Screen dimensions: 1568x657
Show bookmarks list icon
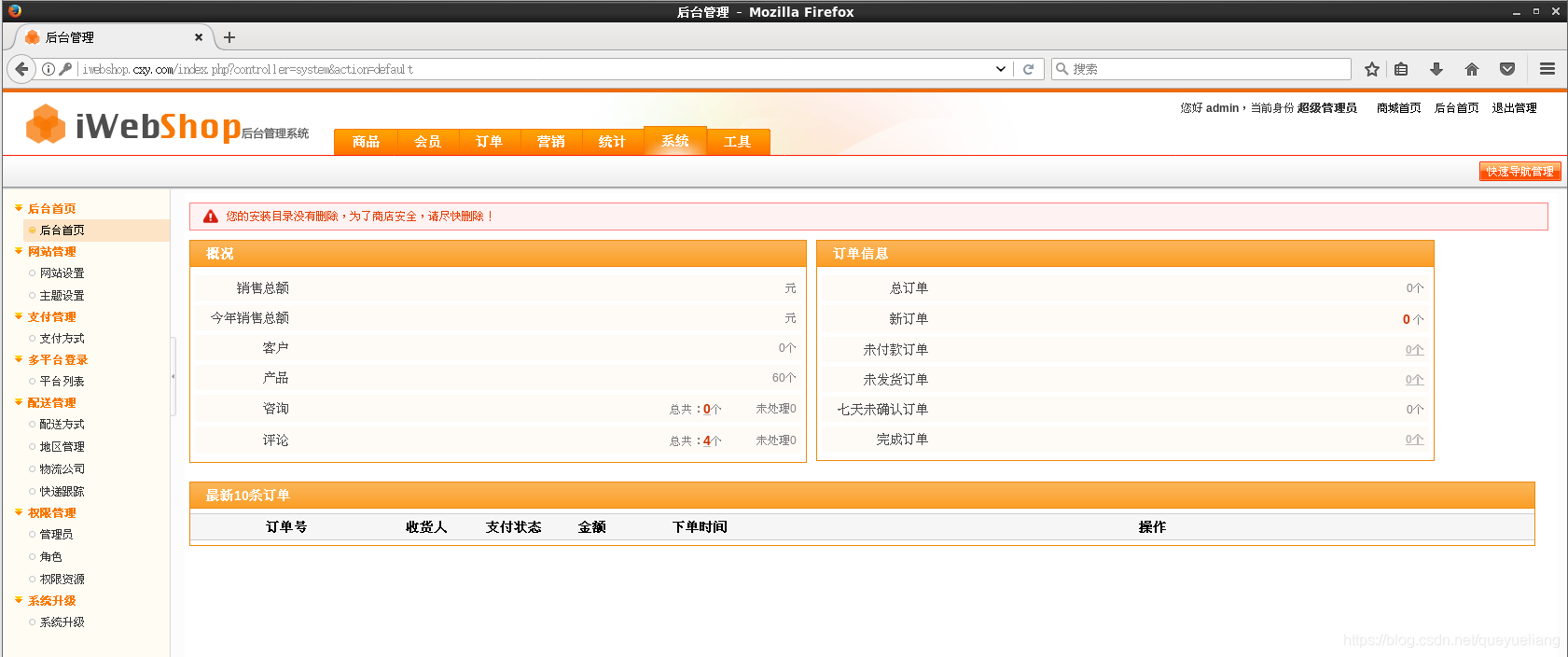(x=1401, y=69)
